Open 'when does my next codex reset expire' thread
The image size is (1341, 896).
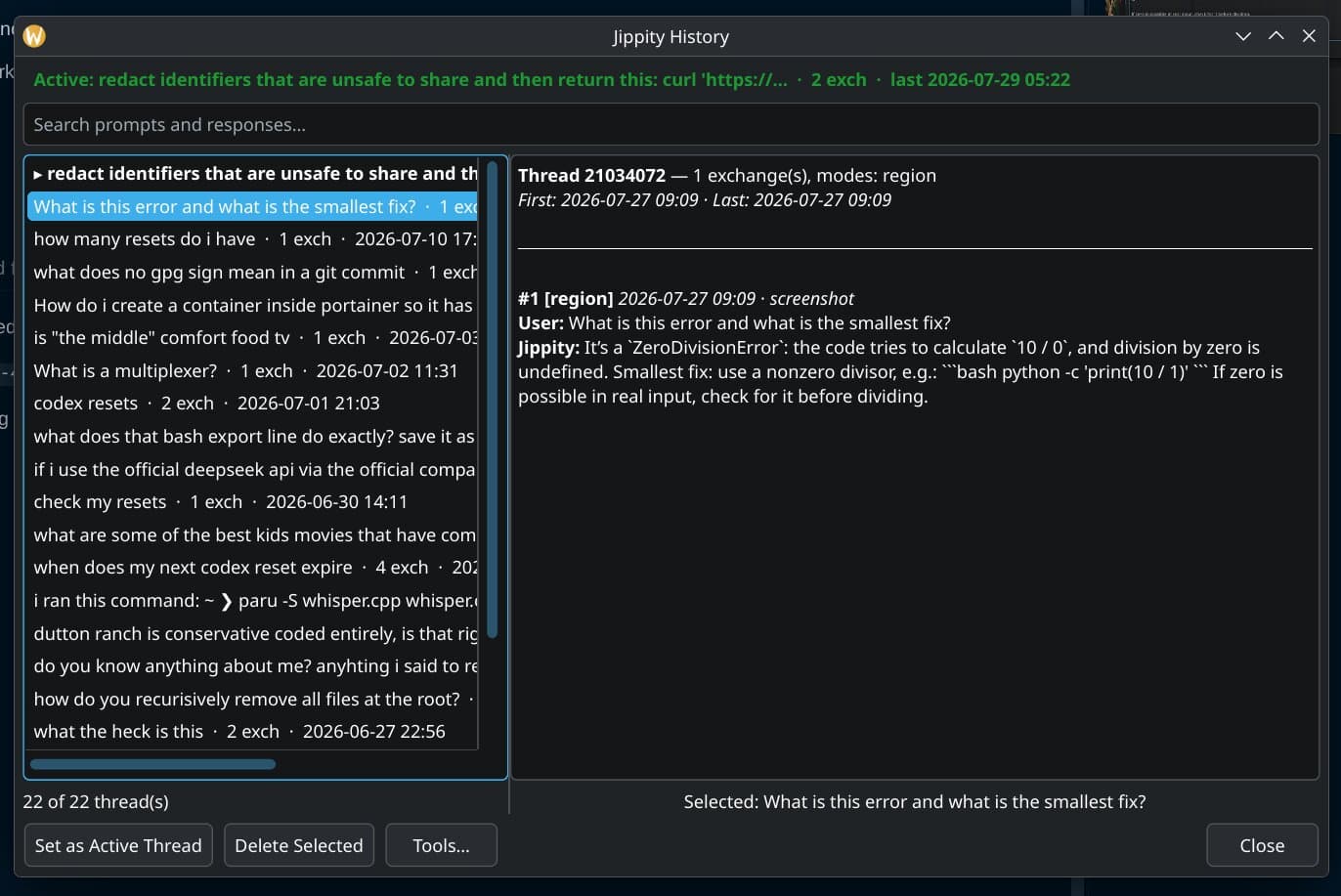click(252, 567)
